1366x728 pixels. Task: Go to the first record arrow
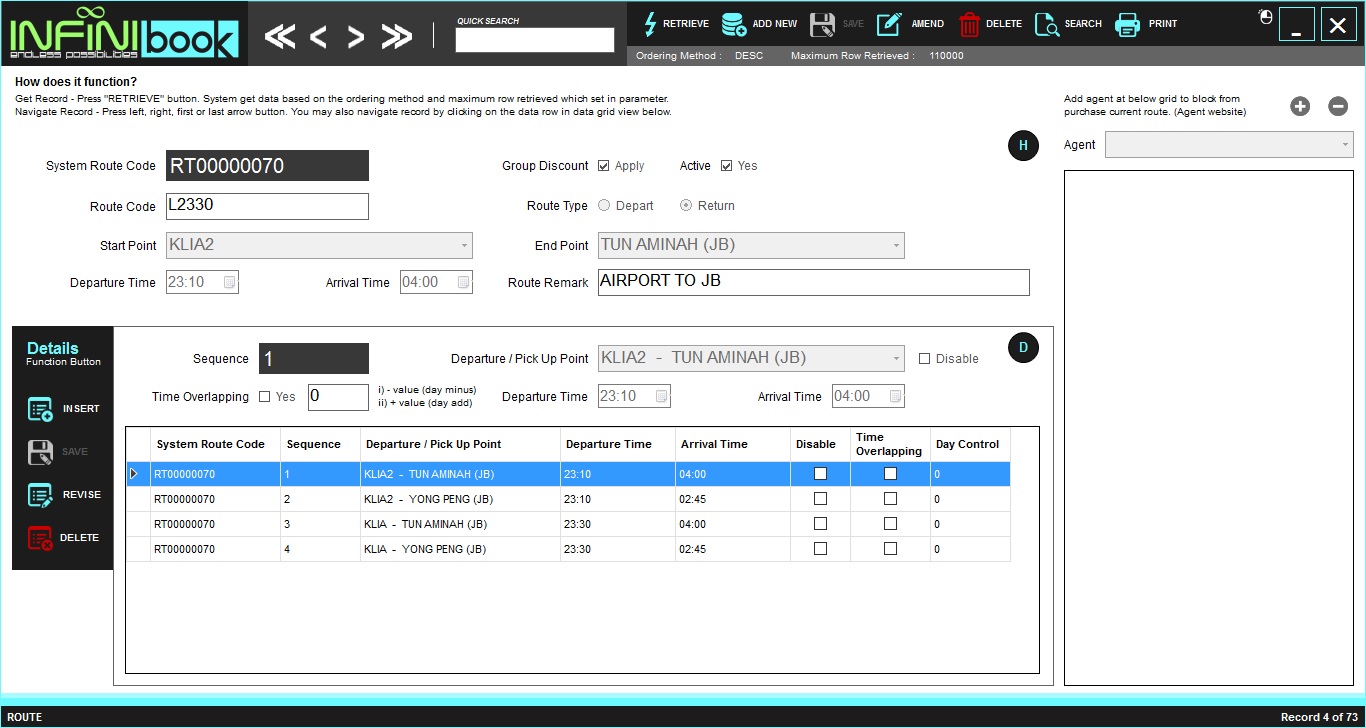pos(280,37)
